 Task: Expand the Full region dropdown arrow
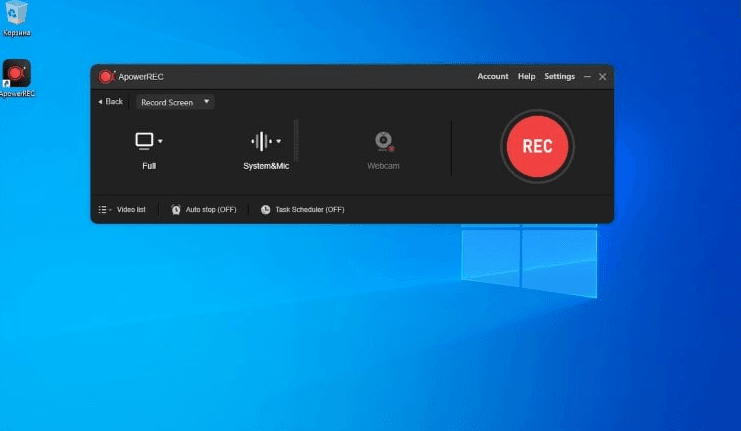tap(161, 141)
